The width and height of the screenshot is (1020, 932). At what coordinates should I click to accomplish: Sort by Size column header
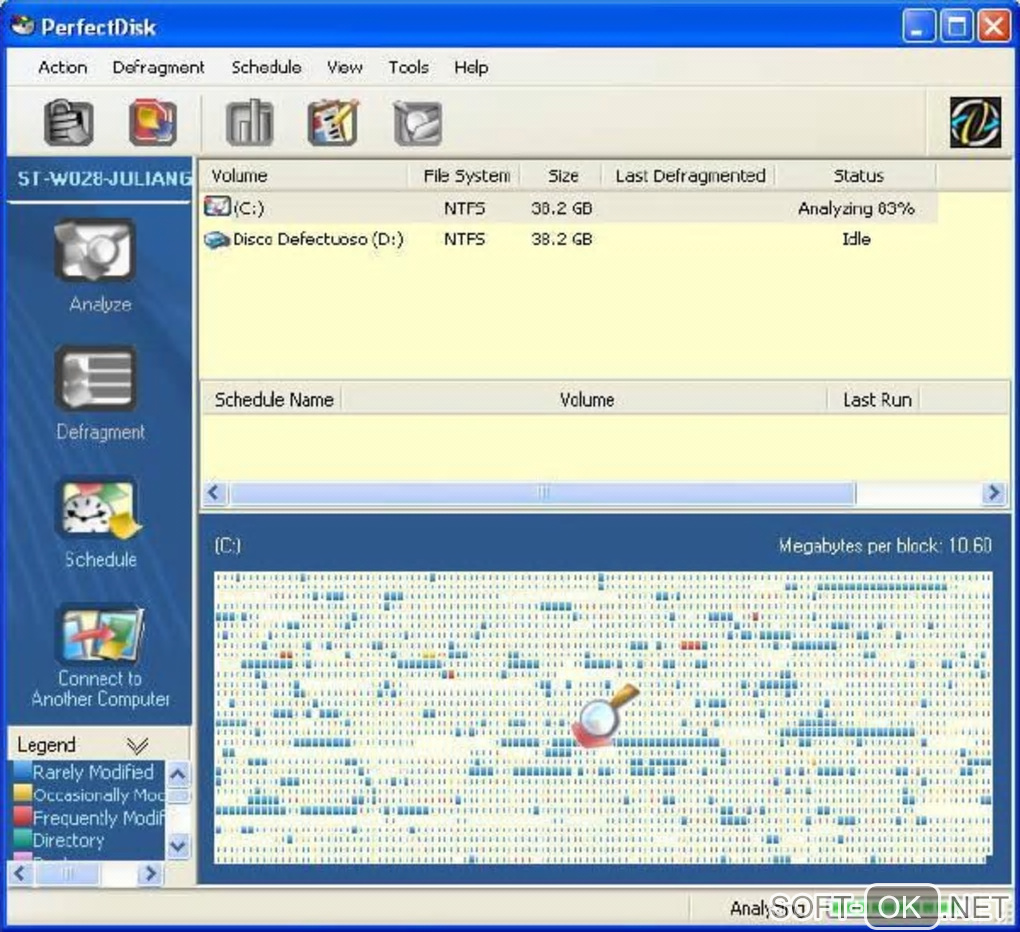click(x=562, y=176)
